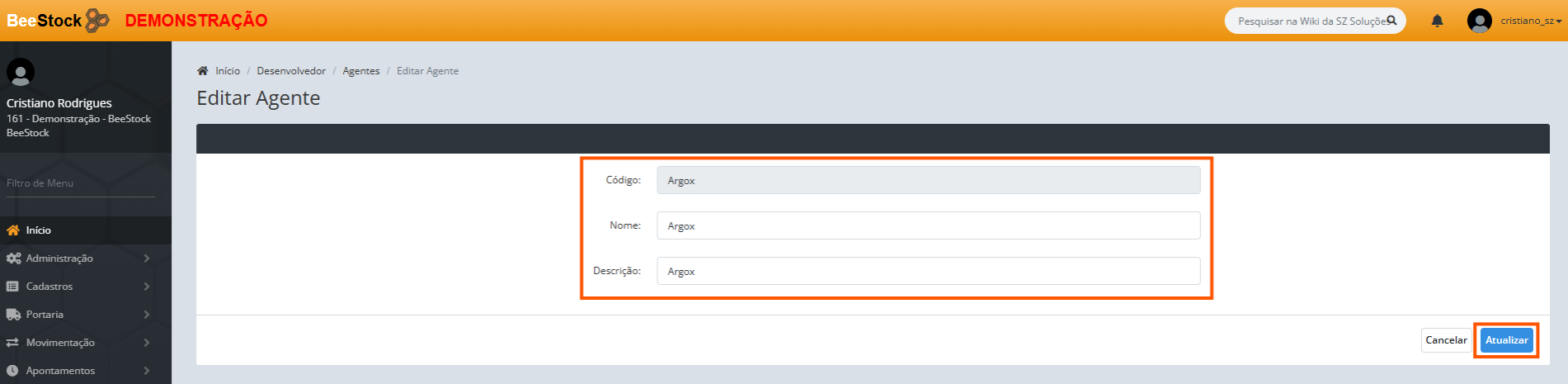Open the Início menu item
The image size is (1568, 384).
(x=38, y=230)
